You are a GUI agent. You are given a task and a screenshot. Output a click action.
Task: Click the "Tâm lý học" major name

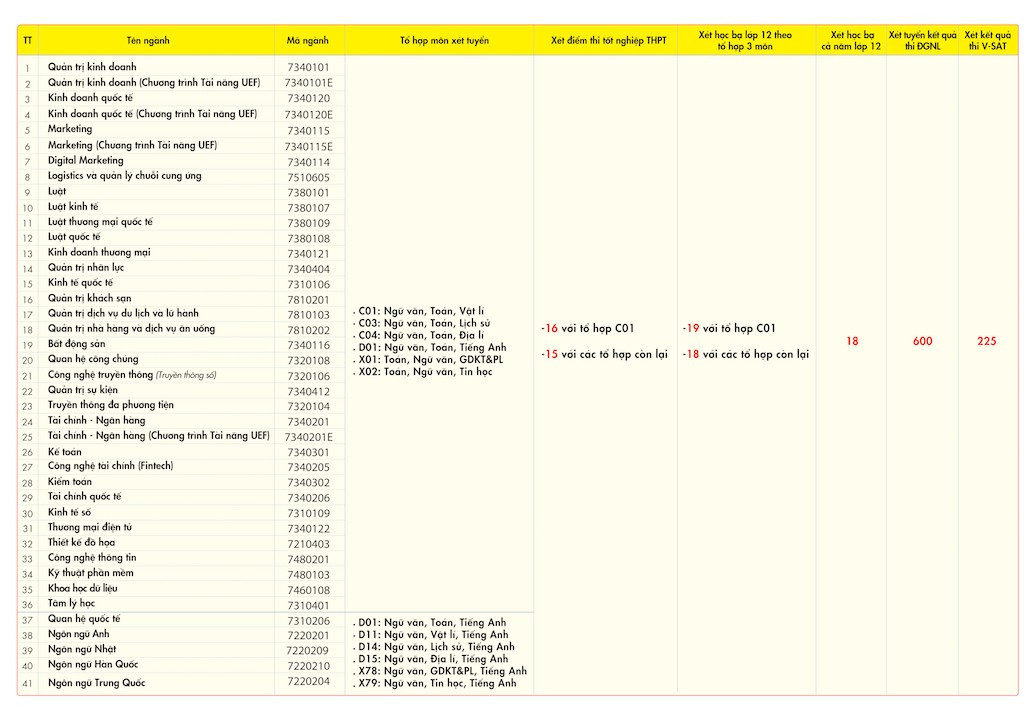(x=71, y=604)
